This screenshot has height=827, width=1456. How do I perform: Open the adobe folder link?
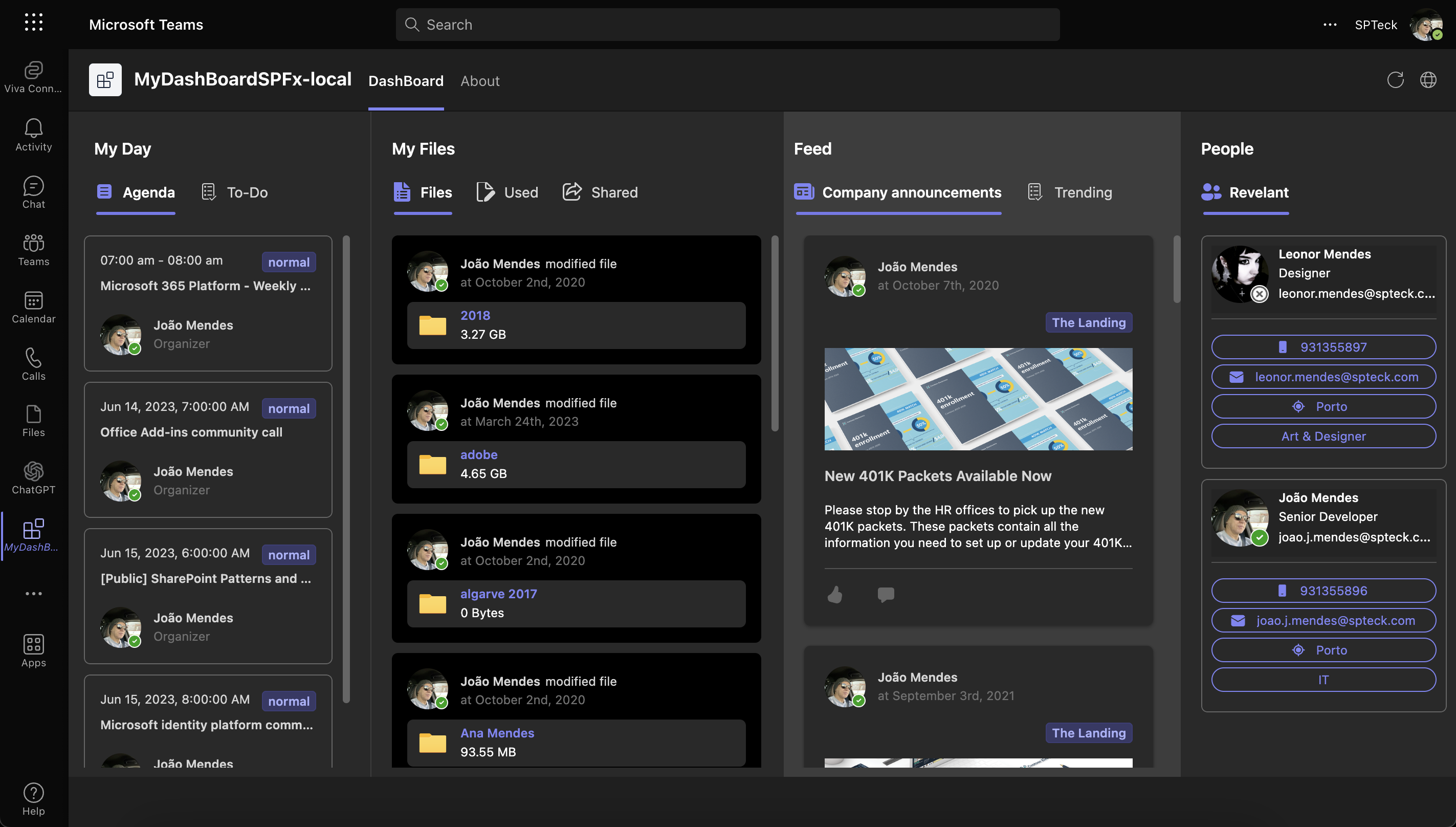(478, 454)
